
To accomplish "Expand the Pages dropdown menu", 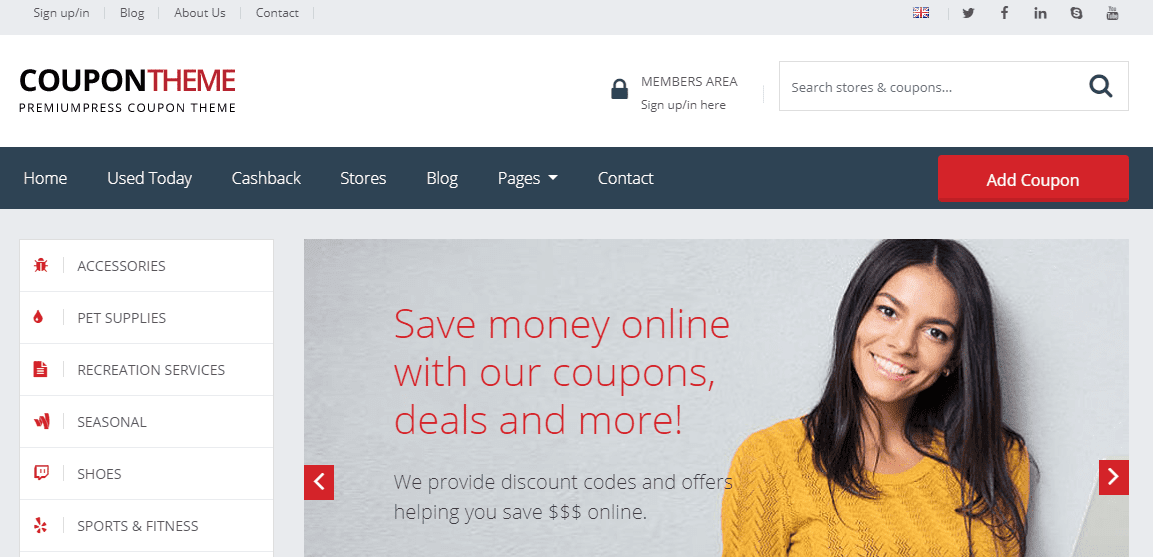I will click(527, 178).
